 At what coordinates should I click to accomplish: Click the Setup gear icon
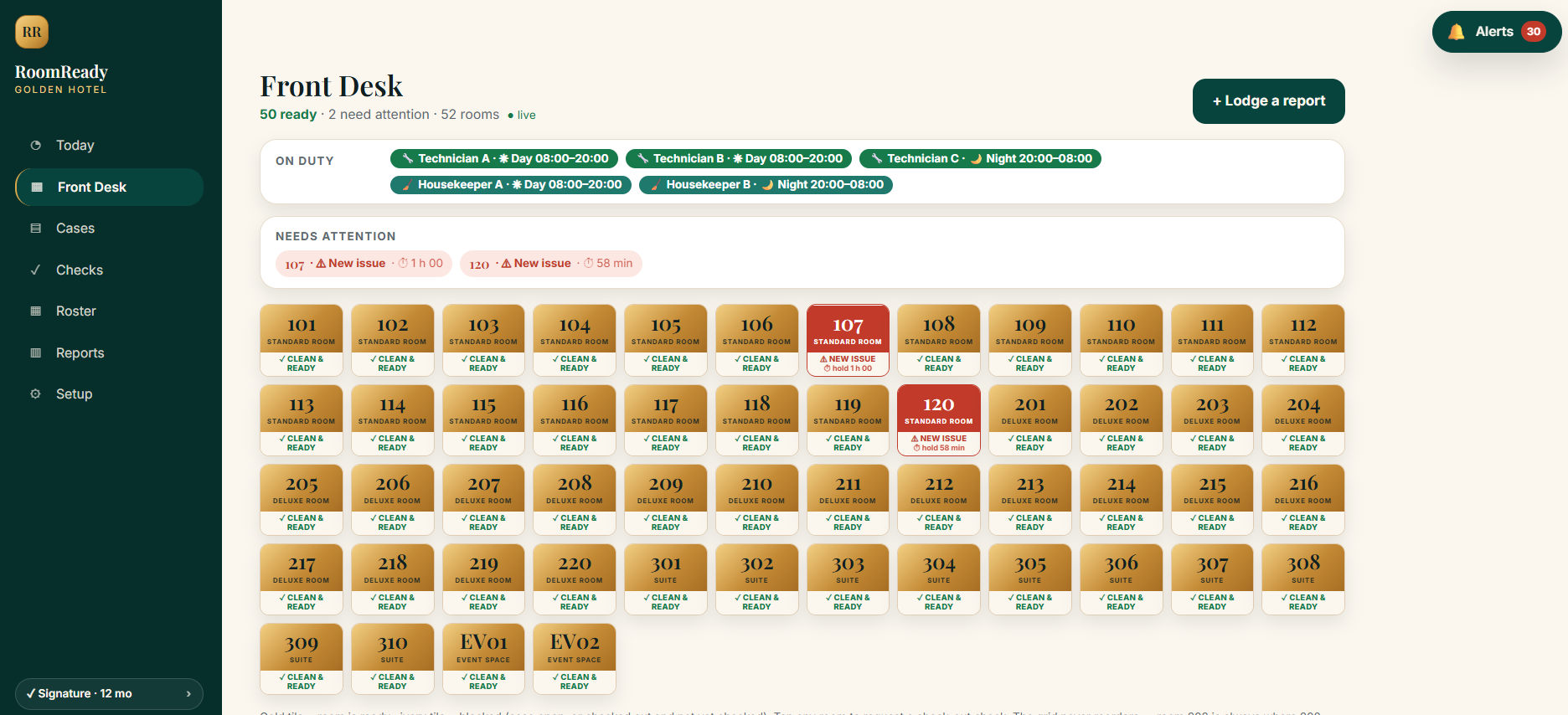[x=36, y=394]
